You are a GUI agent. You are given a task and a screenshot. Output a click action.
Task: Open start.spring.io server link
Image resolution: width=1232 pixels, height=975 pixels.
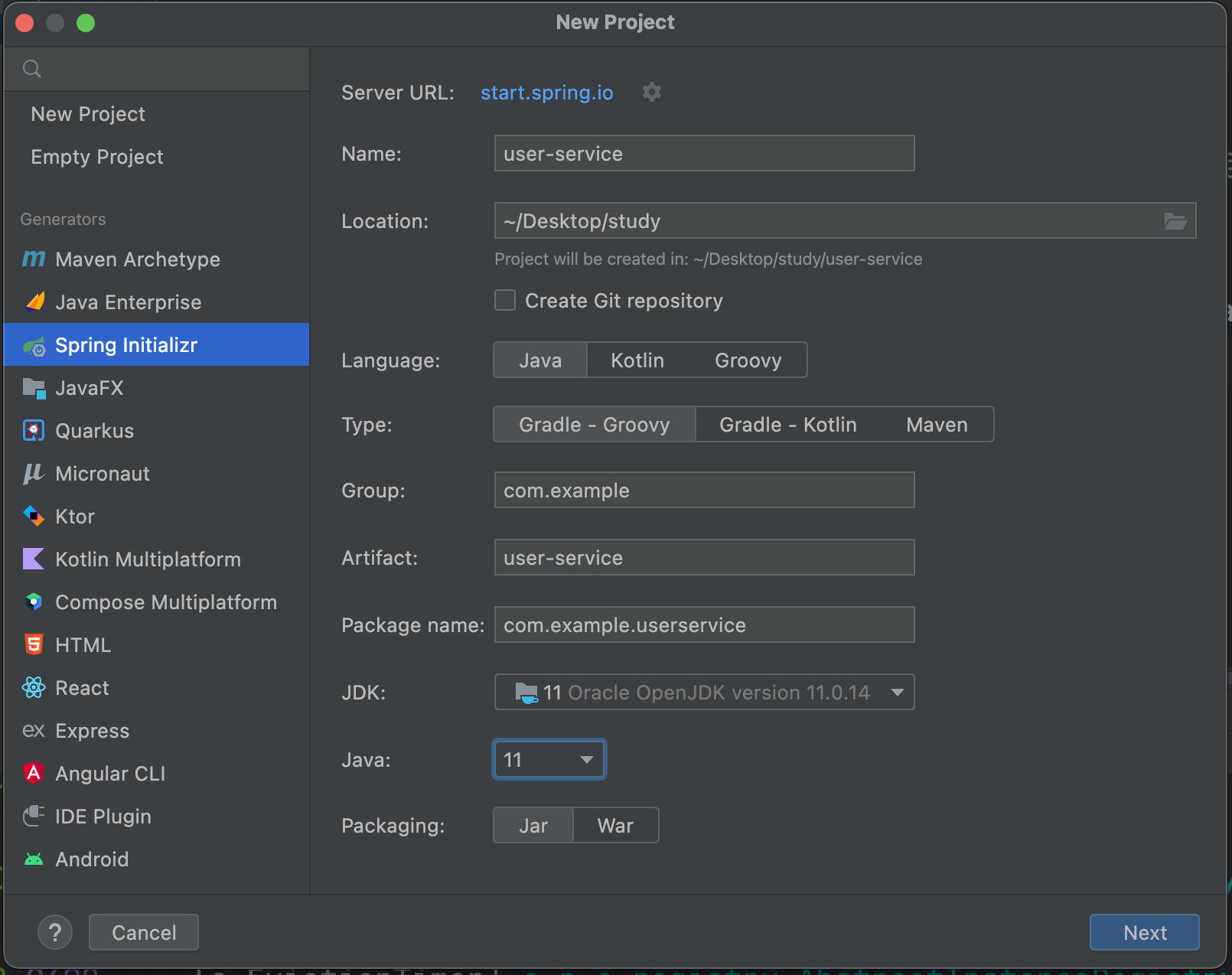pos(546,93)
